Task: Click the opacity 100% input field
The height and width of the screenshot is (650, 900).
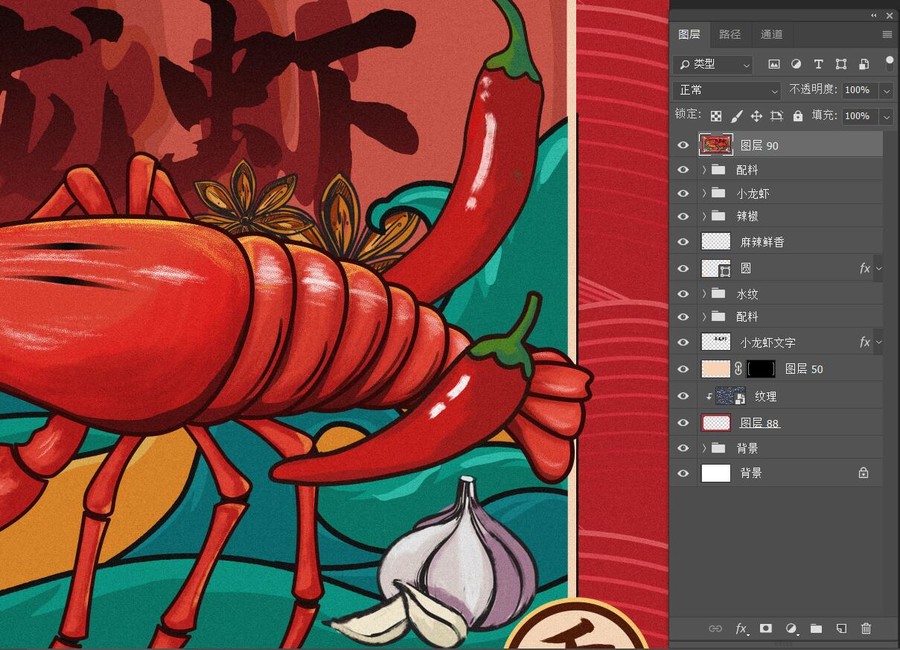Action: coord(859,90)
